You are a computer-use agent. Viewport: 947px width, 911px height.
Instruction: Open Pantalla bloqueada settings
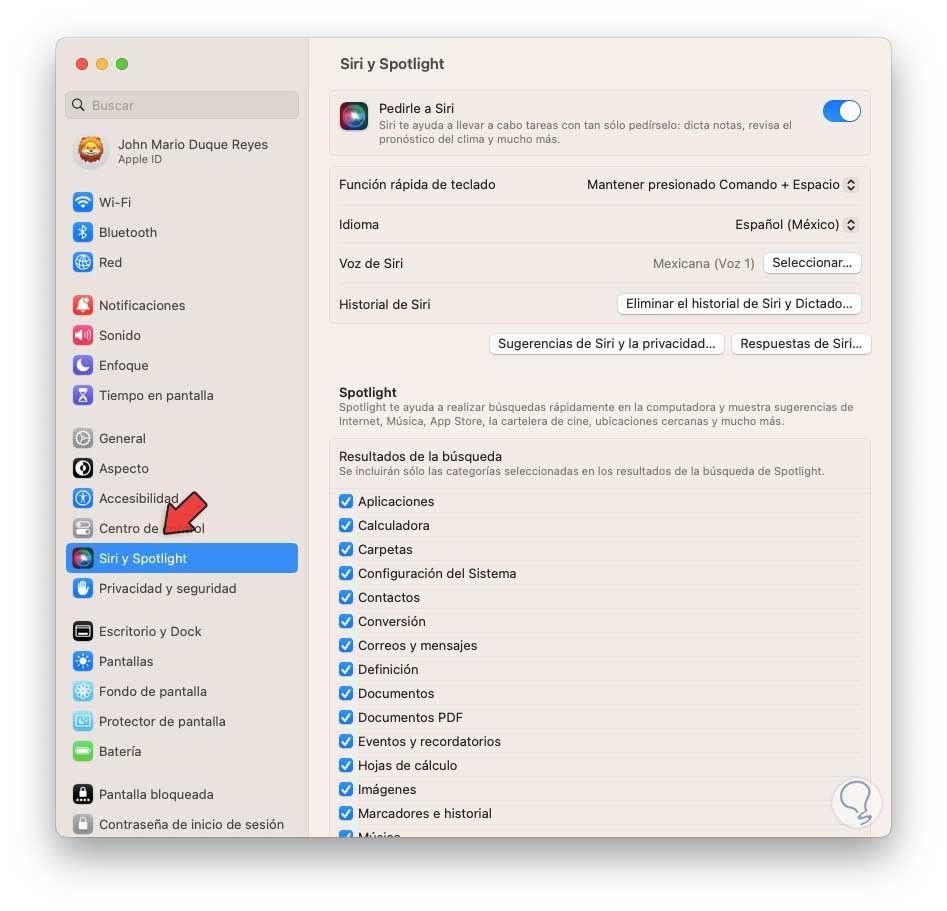click(x=182, y=794)
